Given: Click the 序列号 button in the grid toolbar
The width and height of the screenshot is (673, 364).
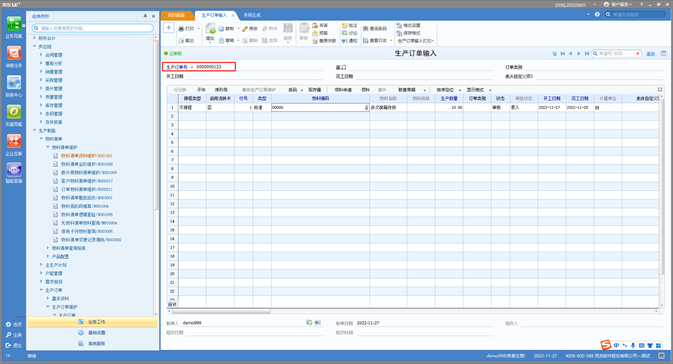Looking at the screenshot, I should [x=221, y=90].
